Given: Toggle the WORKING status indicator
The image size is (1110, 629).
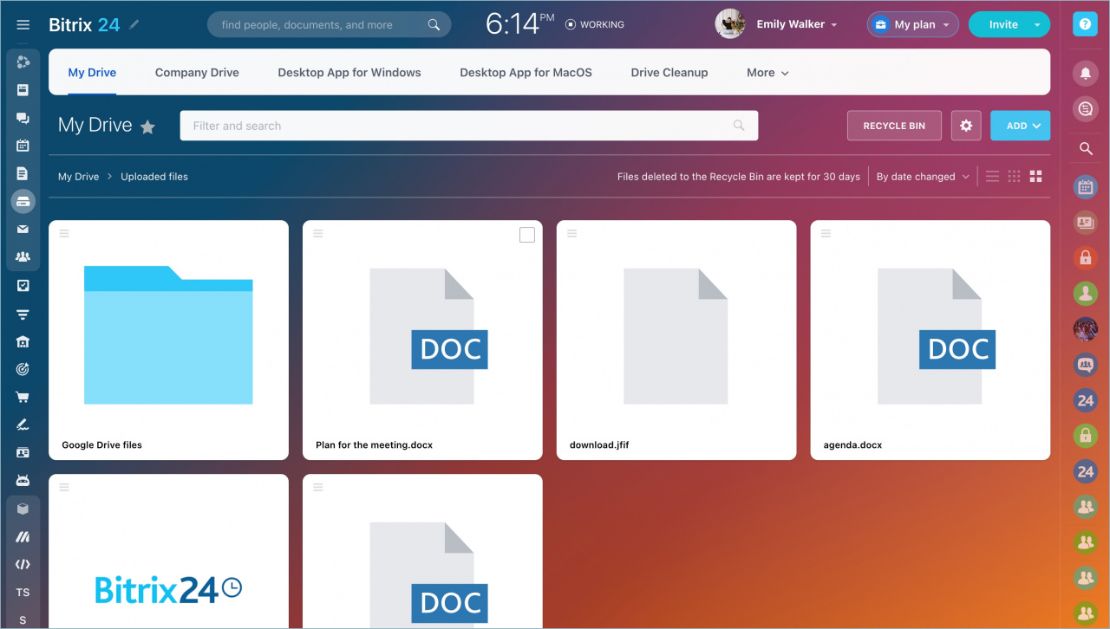Looking at the screenshot, I should 595,25.
